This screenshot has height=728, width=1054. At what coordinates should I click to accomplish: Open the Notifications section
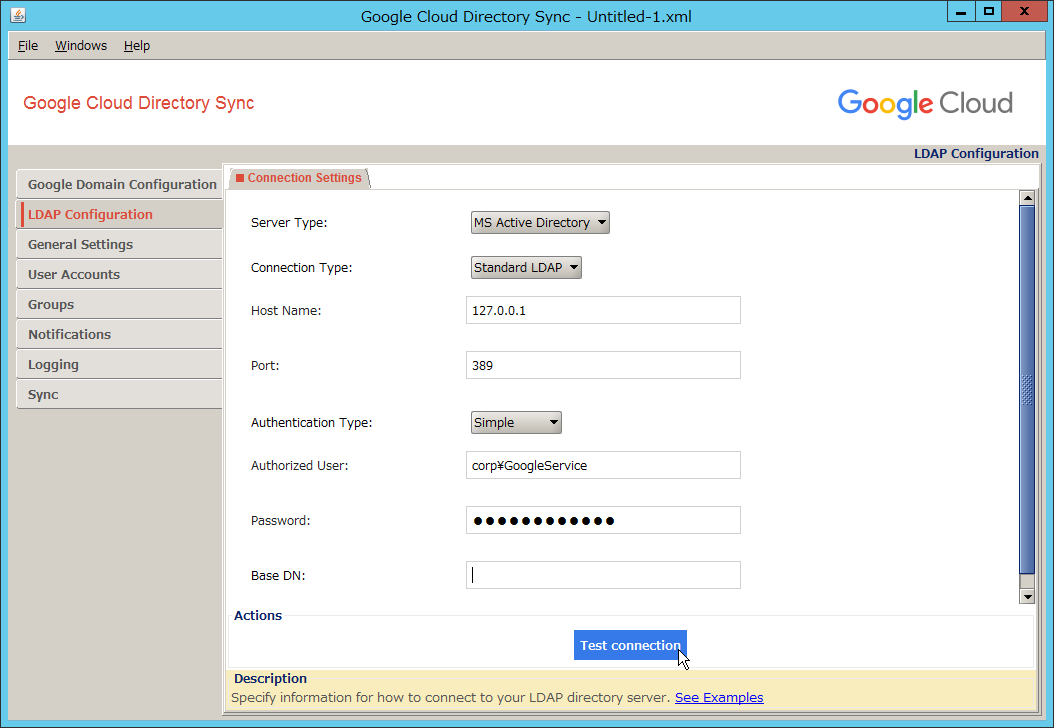(x=120, y=334)
